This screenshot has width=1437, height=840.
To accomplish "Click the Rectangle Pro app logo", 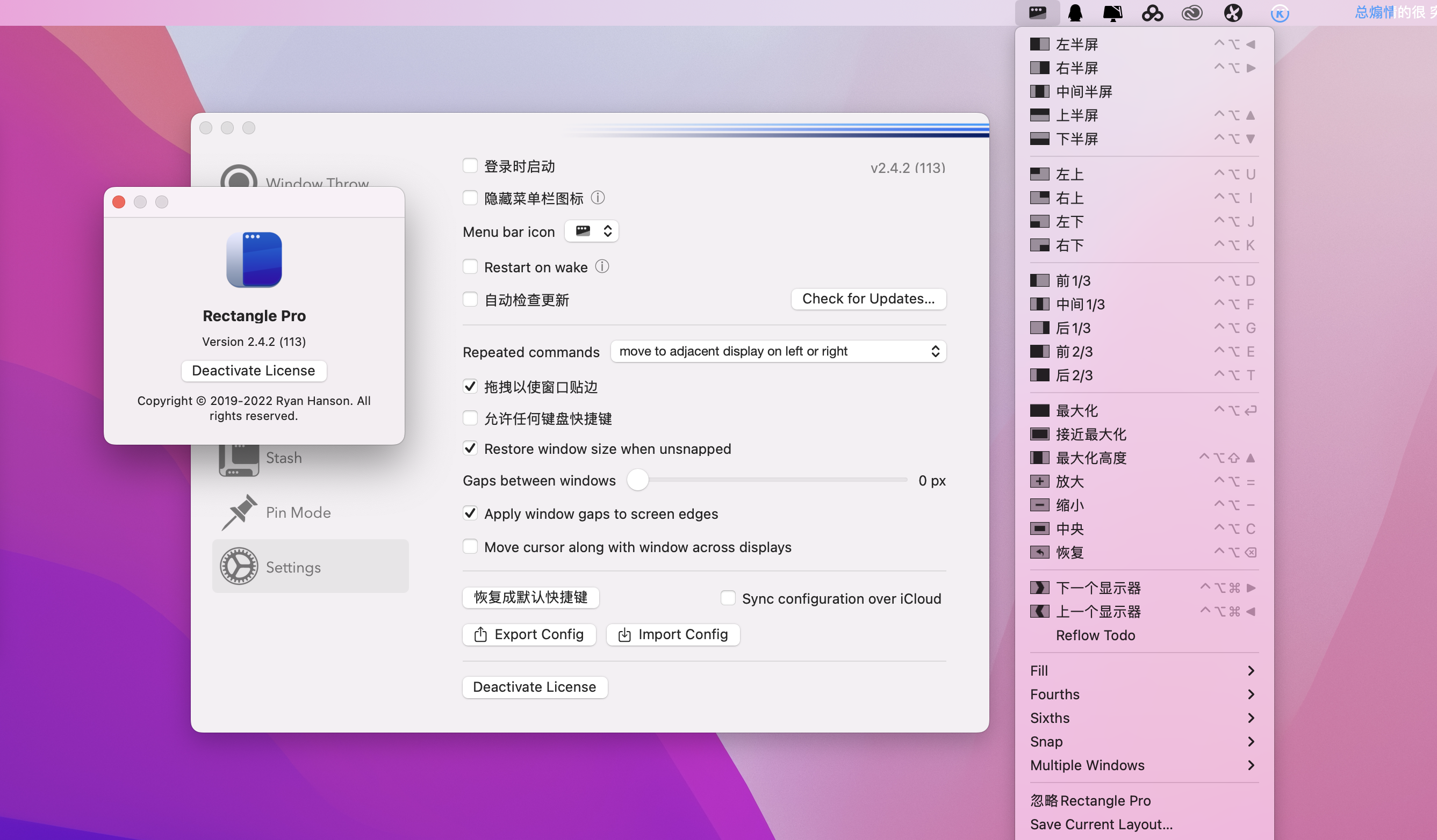I will click(x=254, y=260).
